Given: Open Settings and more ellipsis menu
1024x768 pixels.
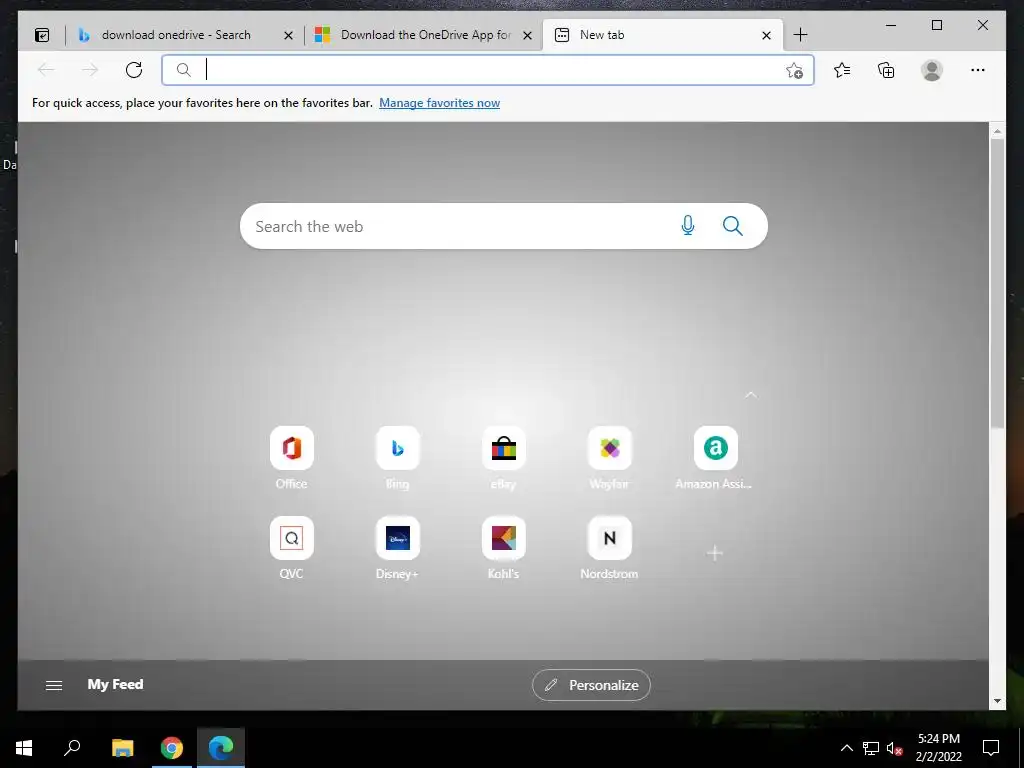Looking at the screenshot, I should click(978, 70).
